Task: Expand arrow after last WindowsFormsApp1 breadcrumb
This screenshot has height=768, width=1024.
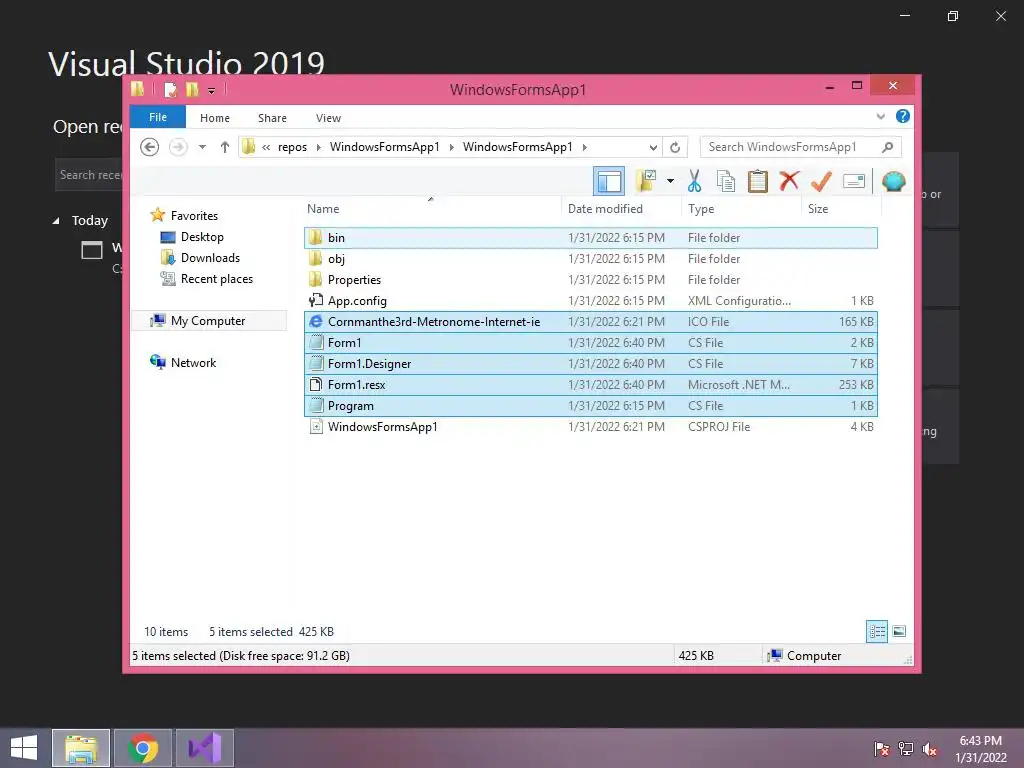Action: (x=584, y=147)
